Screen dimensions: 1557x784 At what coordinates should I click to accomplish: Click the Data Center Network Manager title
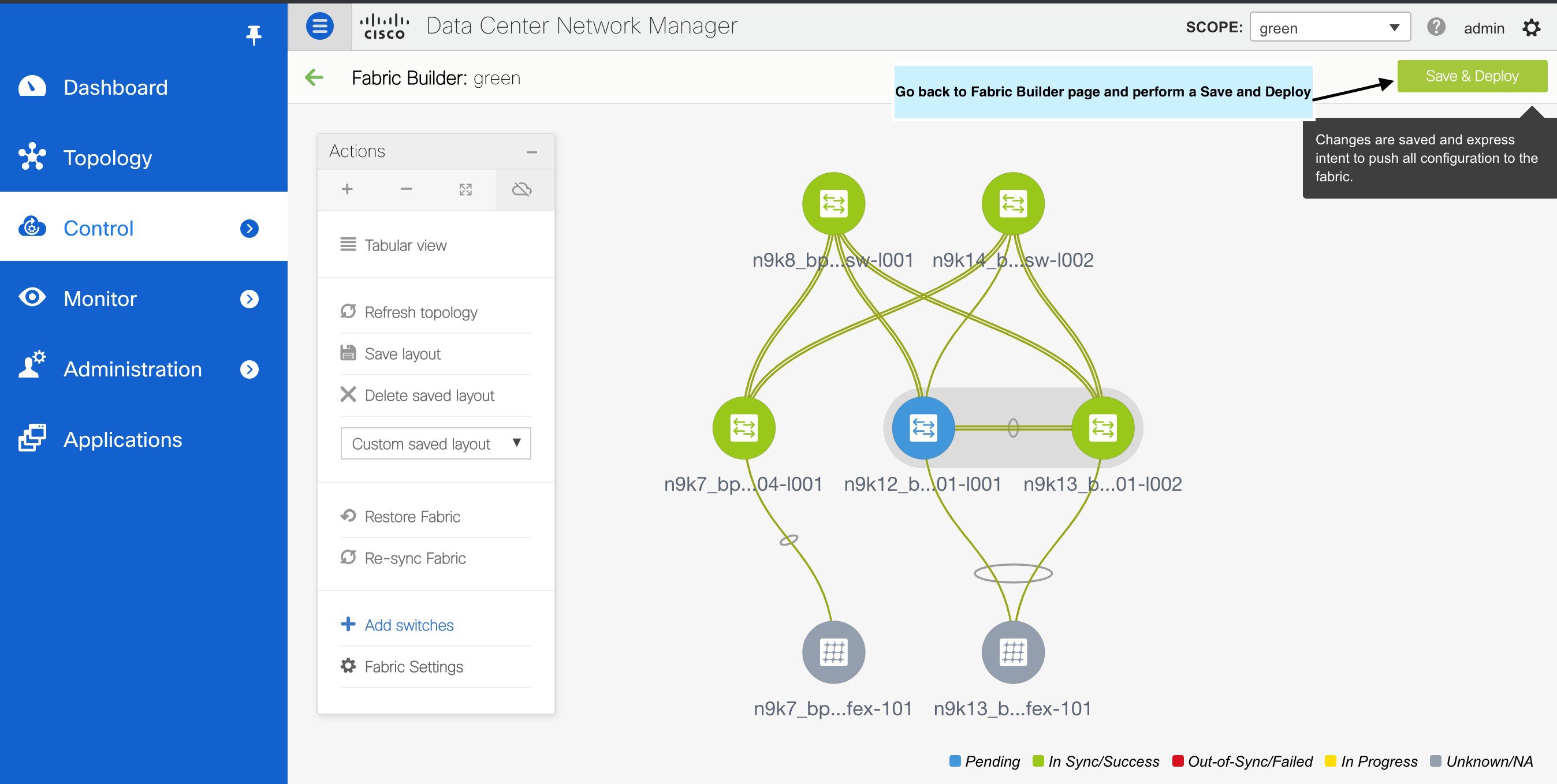[x=582, y=26]
